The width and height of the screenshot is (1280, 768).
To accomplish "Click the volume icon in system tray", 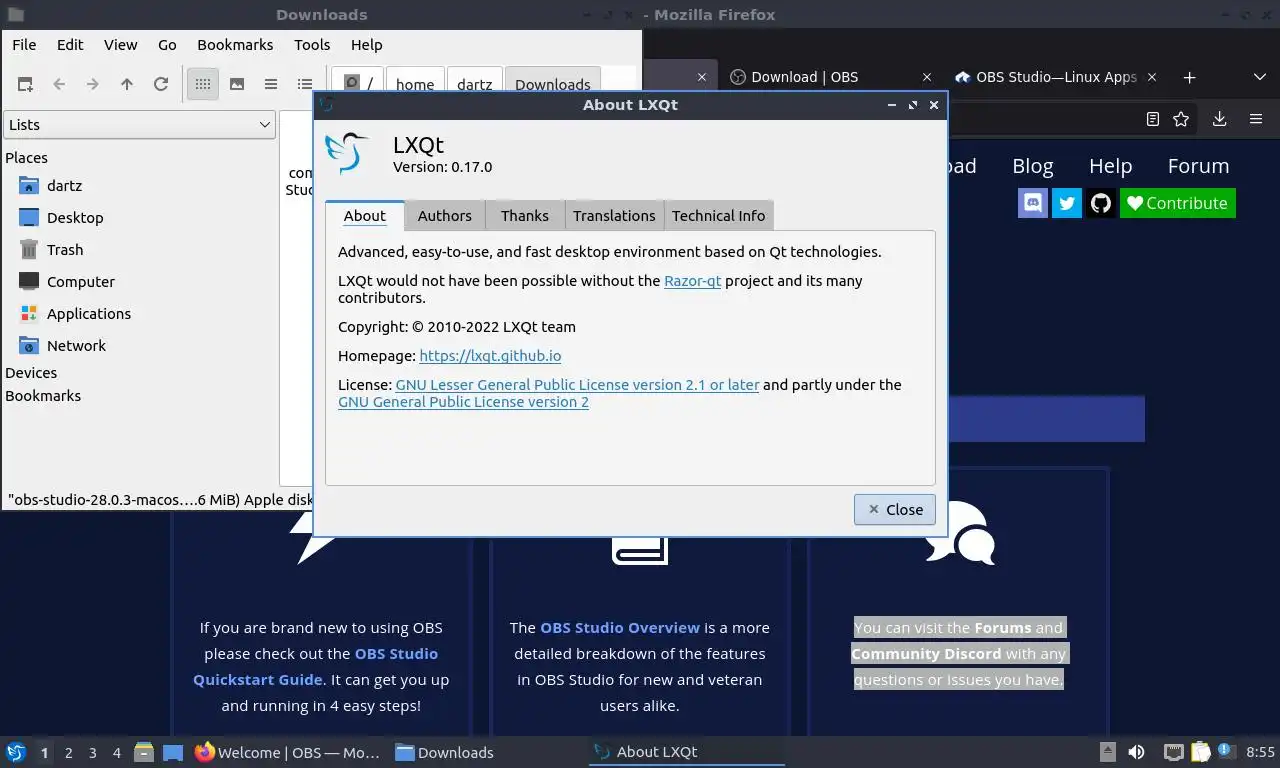I will click(x=1136, y=752).
